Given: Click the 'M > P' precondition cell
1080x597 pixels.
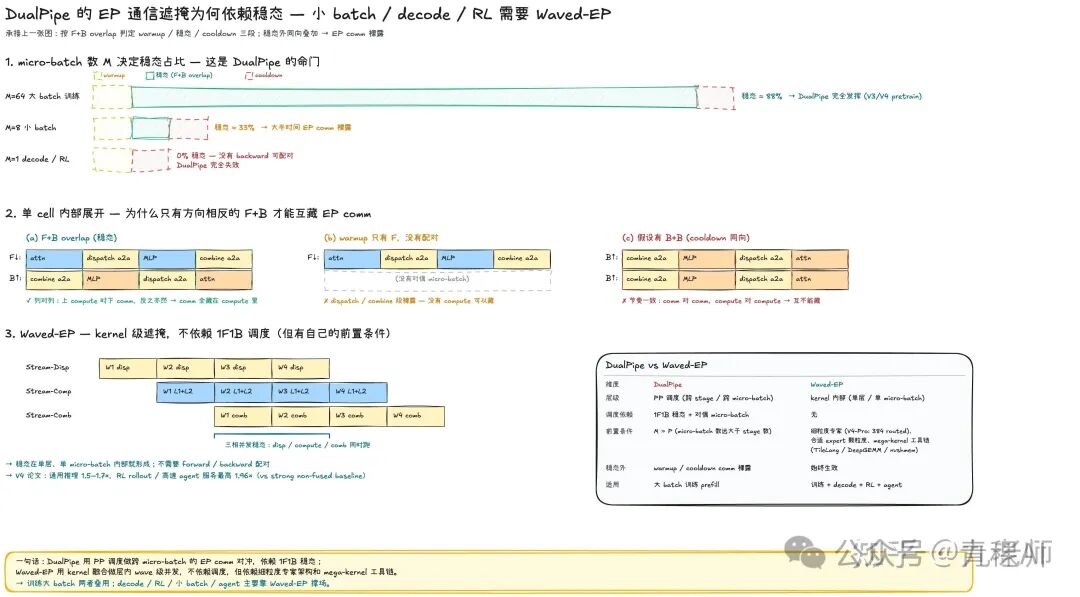Looking at the screenshot, I should tap(712, 431).
